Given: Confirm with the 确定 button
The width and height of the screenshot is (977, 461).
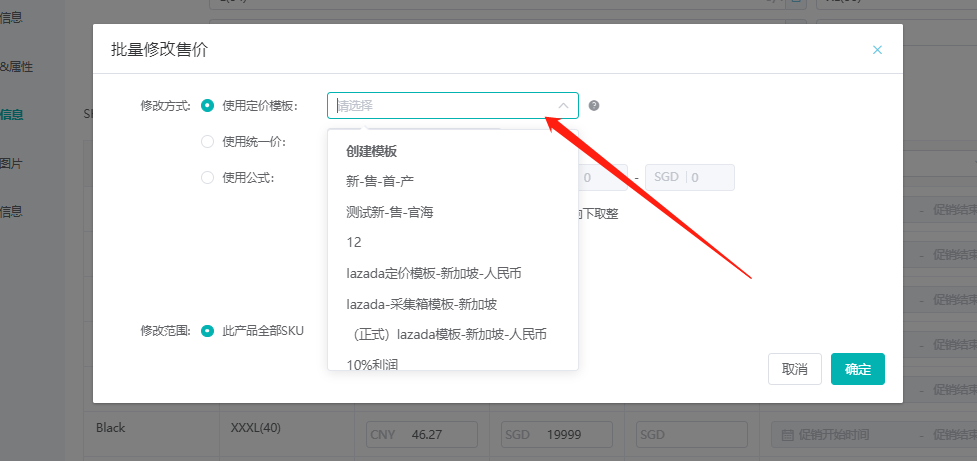Looking at the screenshot, I should pyautogui.click(x=857, y=369).
